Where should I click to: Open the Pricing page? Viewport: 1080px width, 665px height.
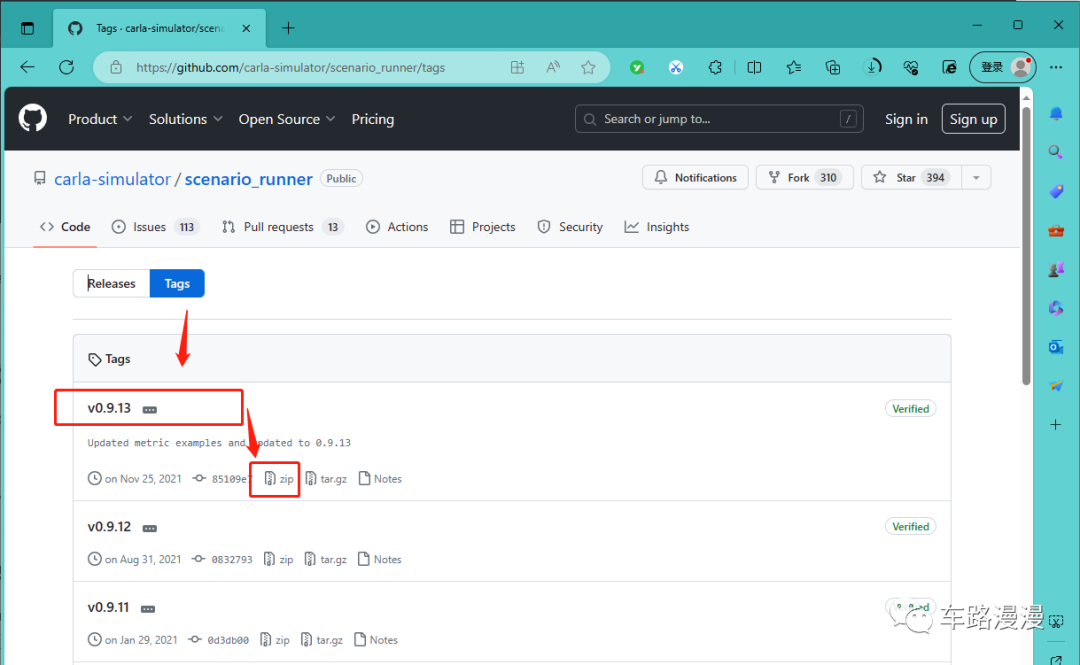pos(373,119)
